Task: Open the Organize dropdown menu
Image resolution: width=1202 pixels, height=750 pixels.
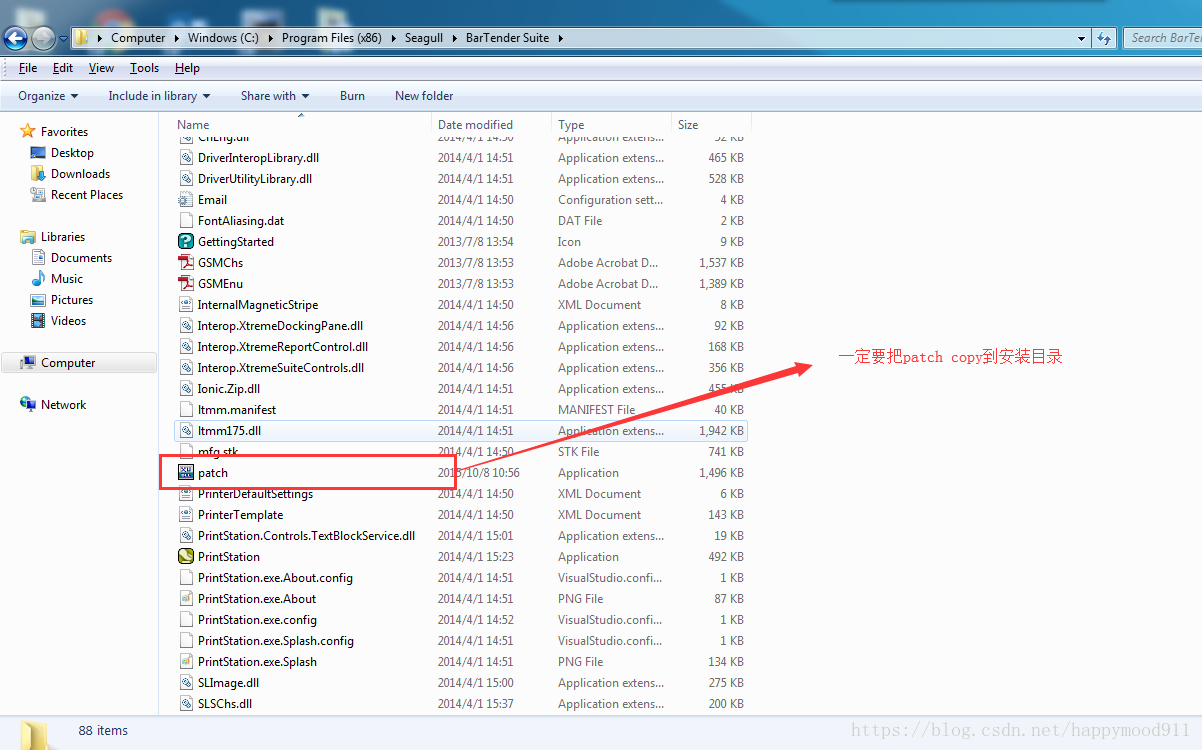Action: click(x=48, y=96)
